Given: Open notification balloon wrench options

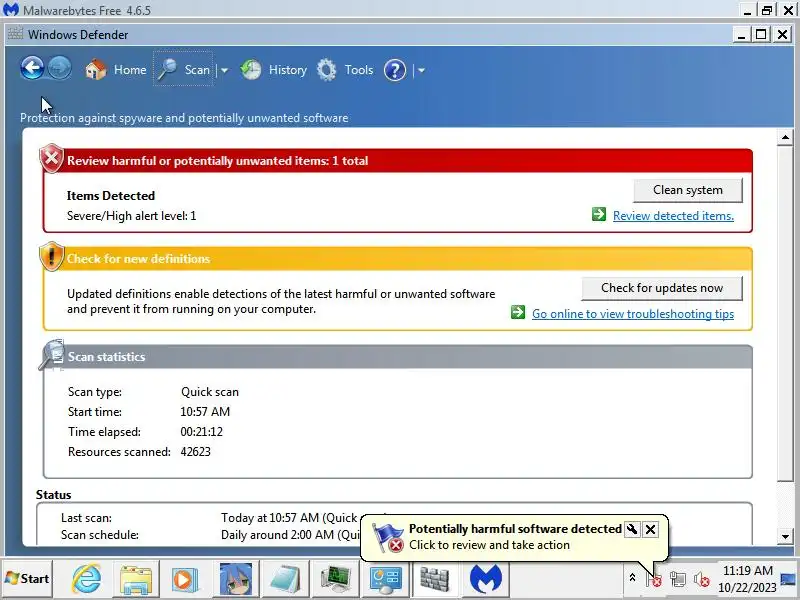Looking at the screenshot, I should (x=632, y=530).
